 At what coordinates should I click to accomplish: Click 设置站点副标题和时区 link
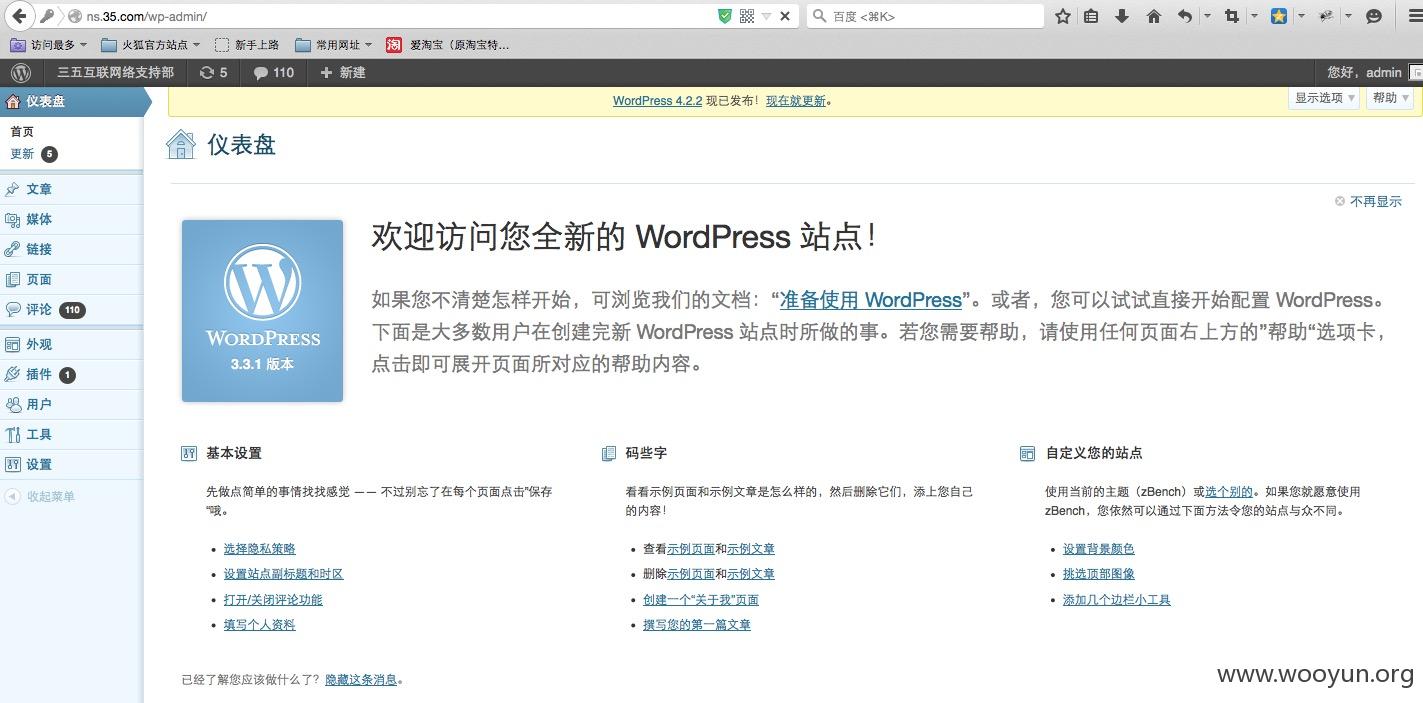[284, 574]
